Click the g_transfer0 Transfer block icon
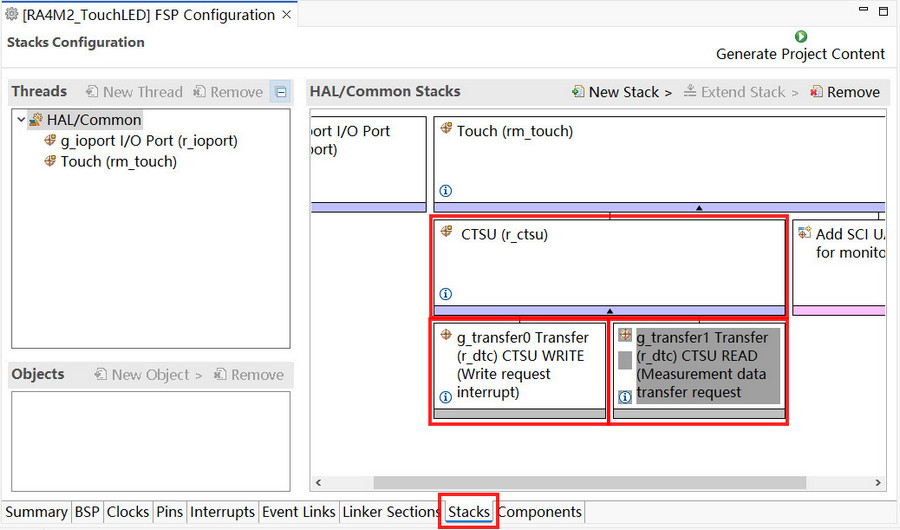 coord(446,335)
